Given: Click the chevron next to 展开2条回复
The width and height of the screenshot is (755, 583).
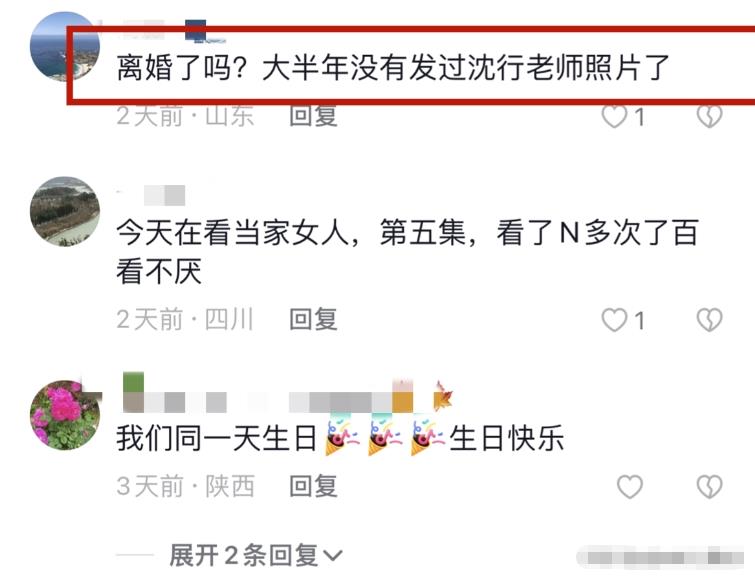Looking at the screenshot, I should tap(333, 557).
